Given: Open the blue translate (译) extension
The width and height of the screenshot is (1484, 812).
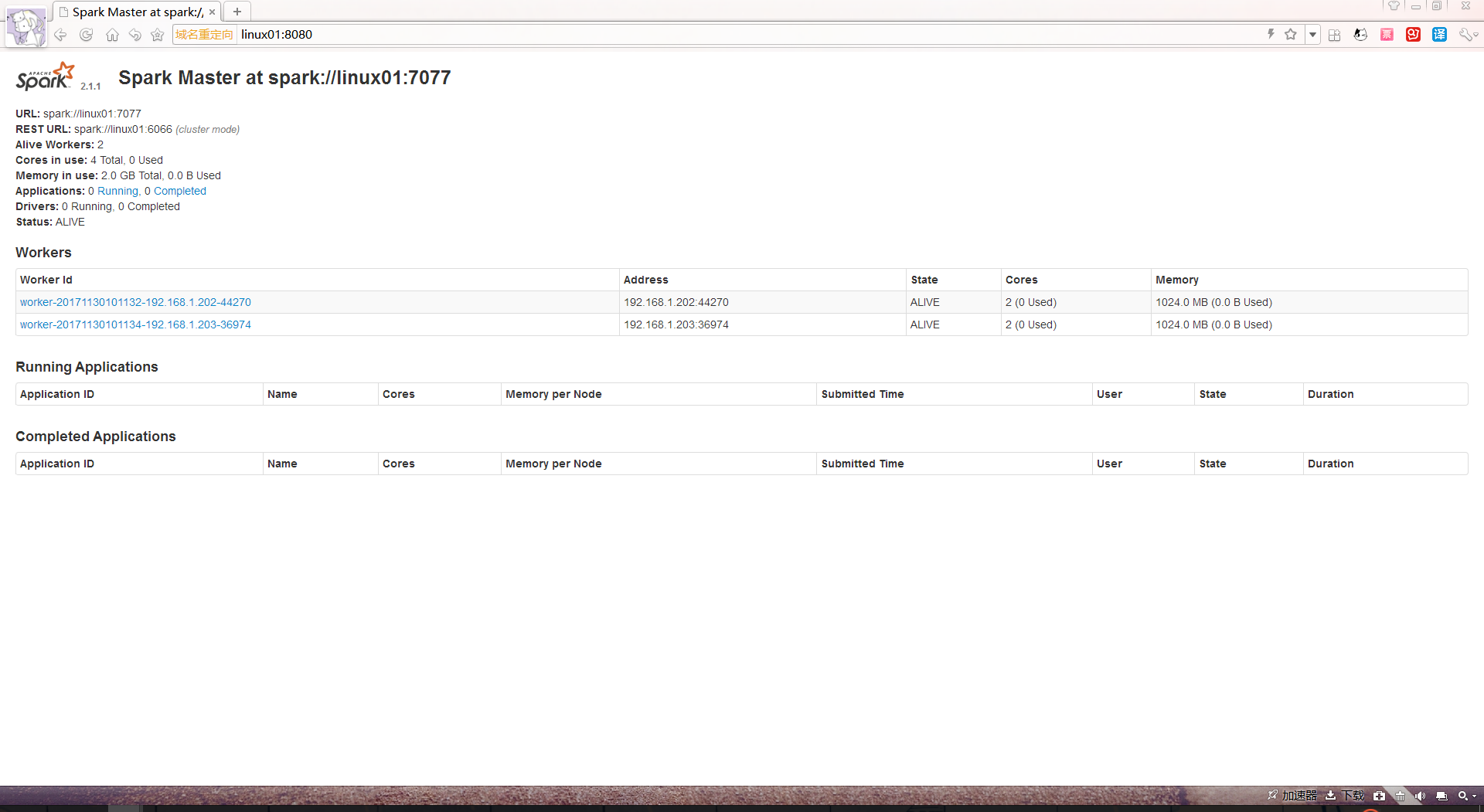Looking at the screenshot, I should [1440, 35].
